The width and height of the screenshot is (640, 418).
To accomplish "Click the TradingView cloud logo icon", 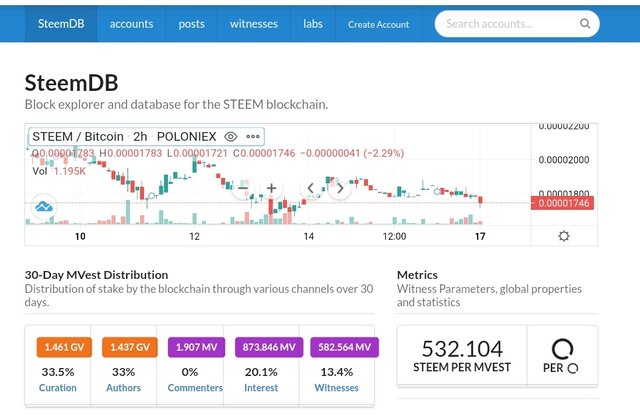I will pyautogui.click(x=44, y=207).
